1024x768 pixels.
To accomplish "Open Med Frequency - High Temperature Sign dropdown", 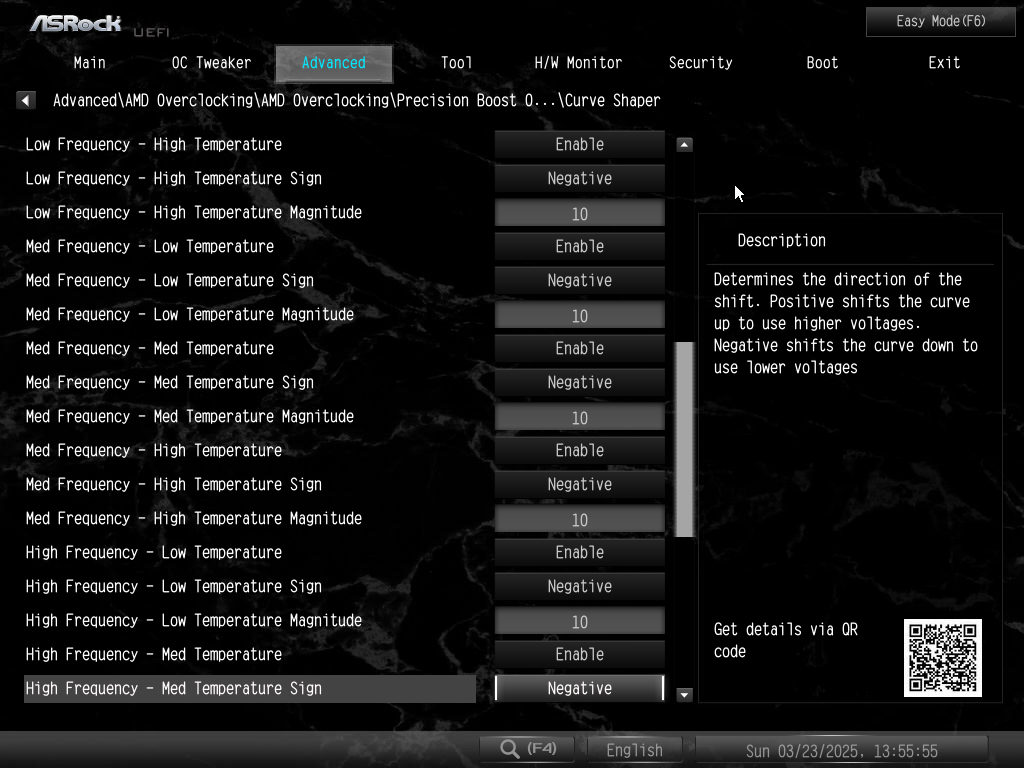I will (579, 484).
